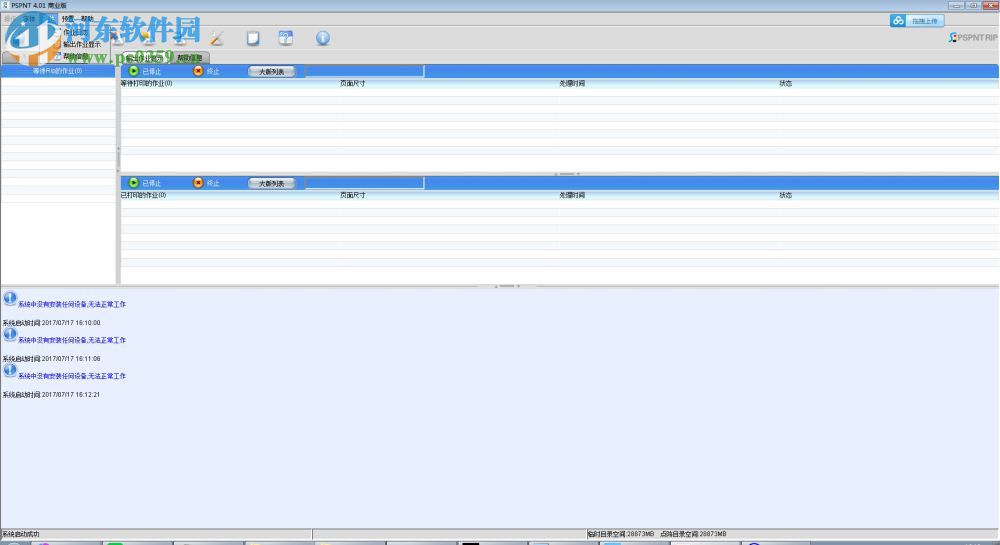Click orange stop icon in waiting-to-print queue

[198, 71]
